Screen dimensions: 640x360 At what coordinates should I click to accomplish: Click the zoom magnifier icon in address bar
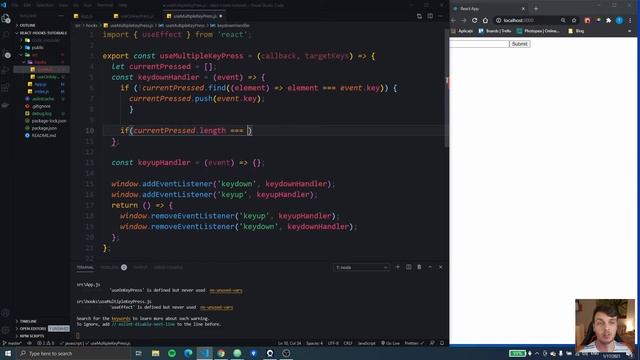point(563,20)
